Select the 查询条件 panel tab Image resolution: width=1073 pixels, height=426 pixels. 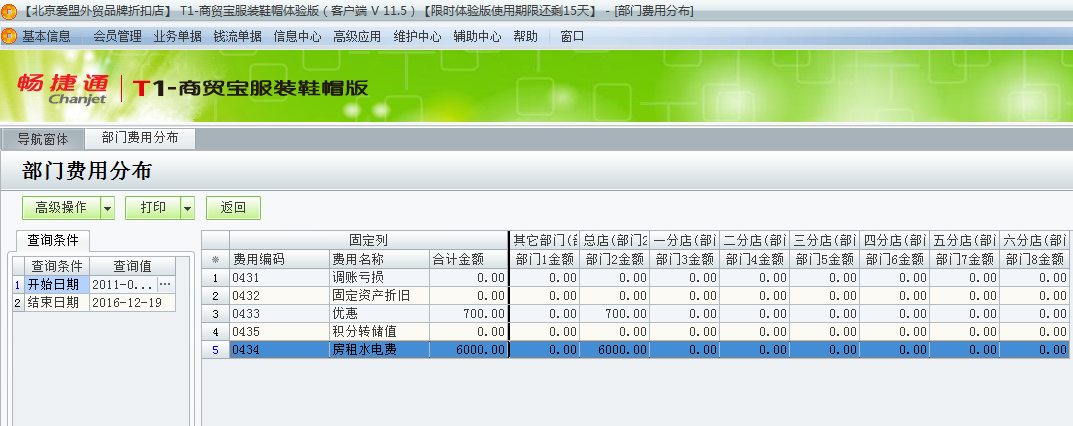pyautogui.click(x=53, y=241)
